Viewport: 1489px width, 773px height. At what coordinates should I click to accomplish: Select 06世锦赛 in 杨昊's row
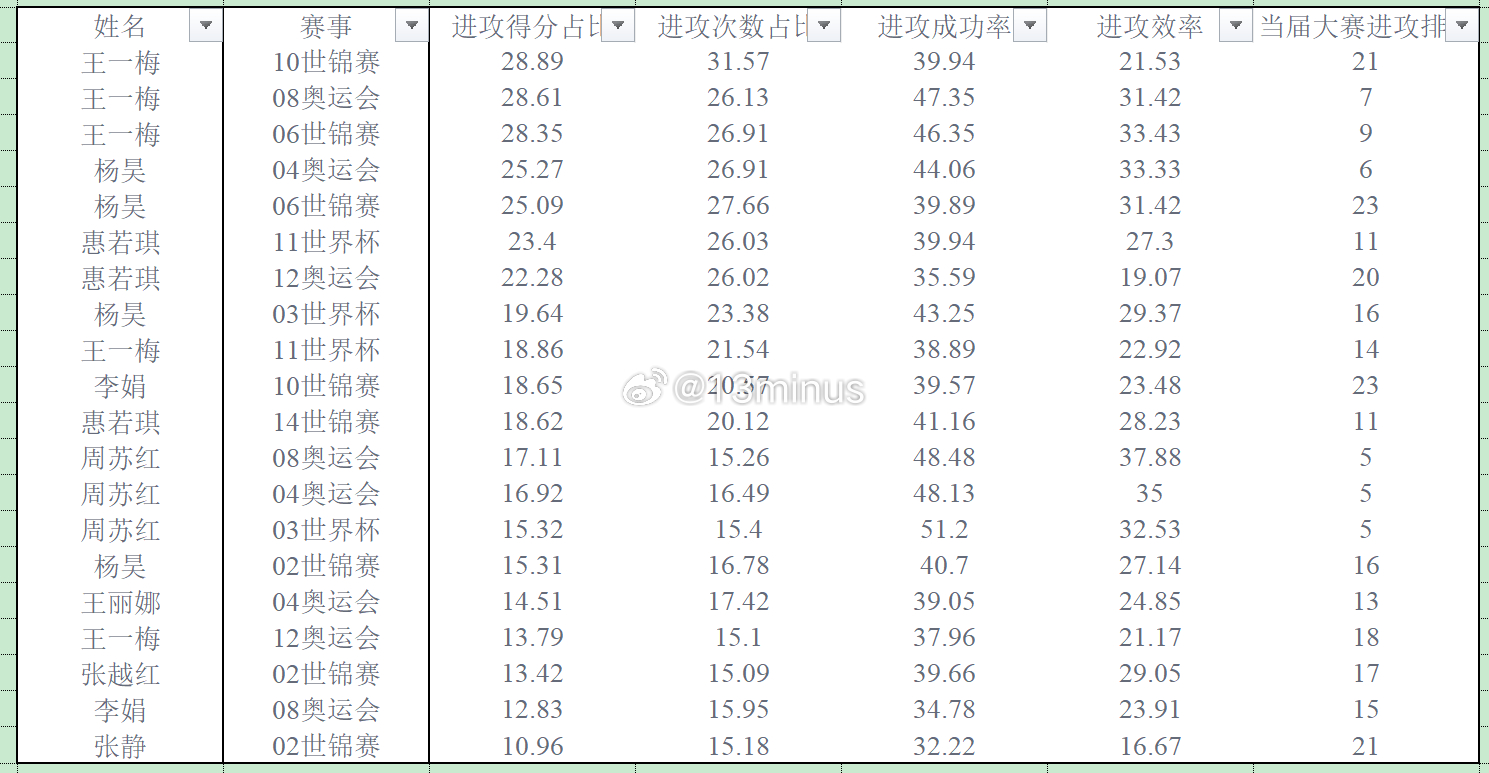point(326,206)
